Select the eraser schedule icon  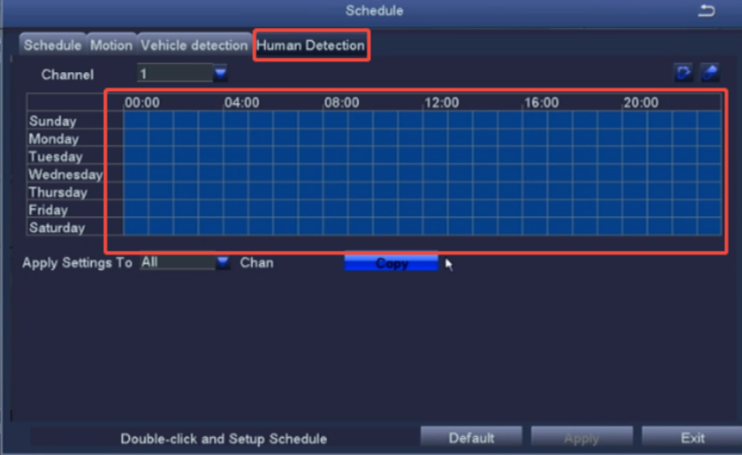click(x=709, y=73)
